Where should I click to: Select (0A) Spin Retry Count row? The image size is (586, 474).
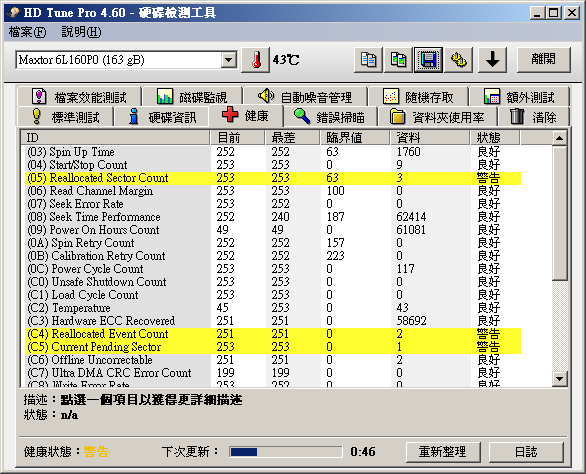tap(274, 243)
